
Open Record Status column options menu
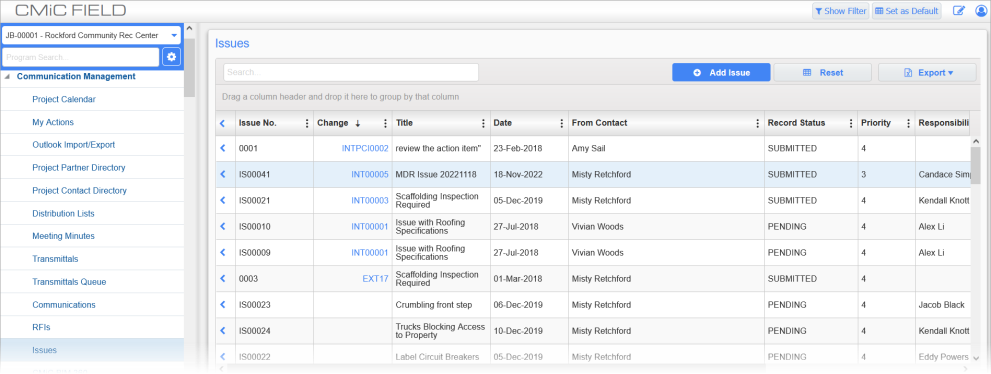click(x=851, y=123)
